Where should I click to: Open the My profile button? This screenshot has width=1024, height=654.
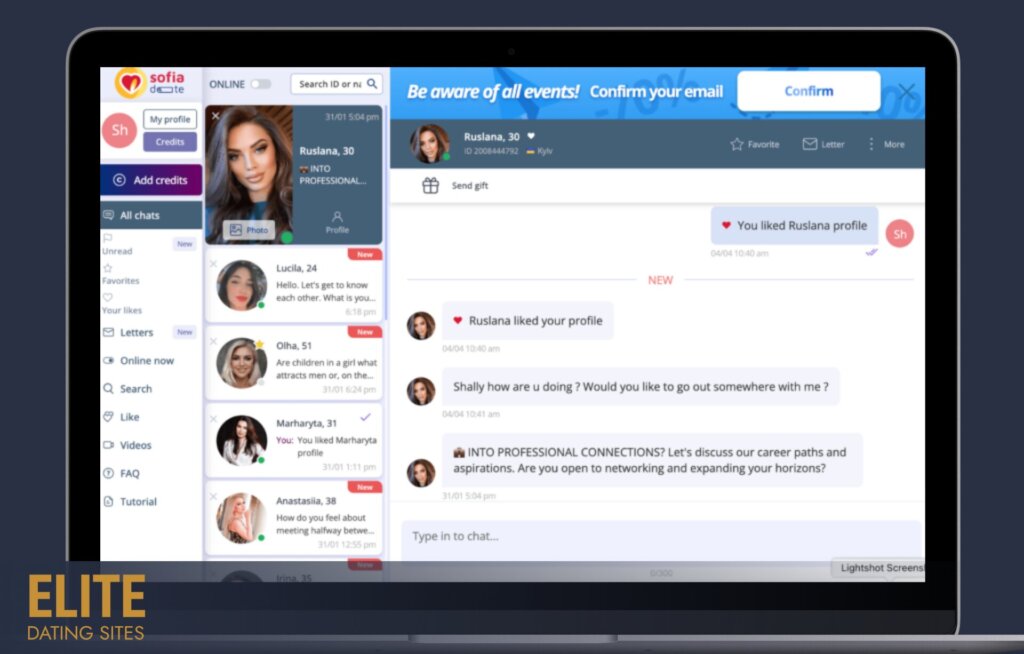170,119
